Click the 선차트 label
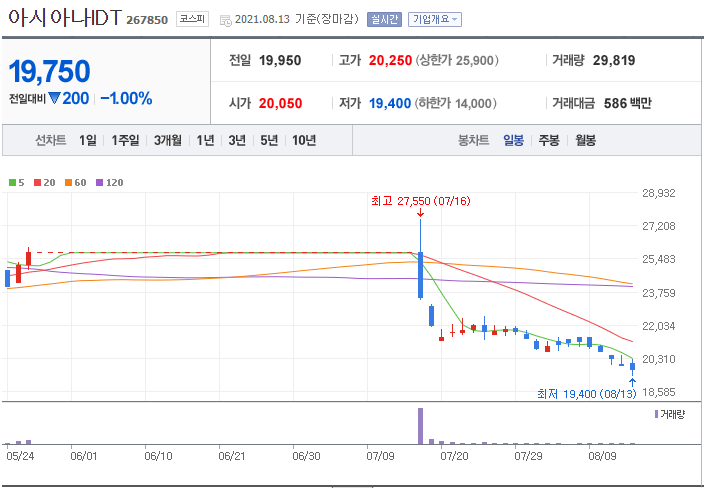704x488 pixels. 51,141
